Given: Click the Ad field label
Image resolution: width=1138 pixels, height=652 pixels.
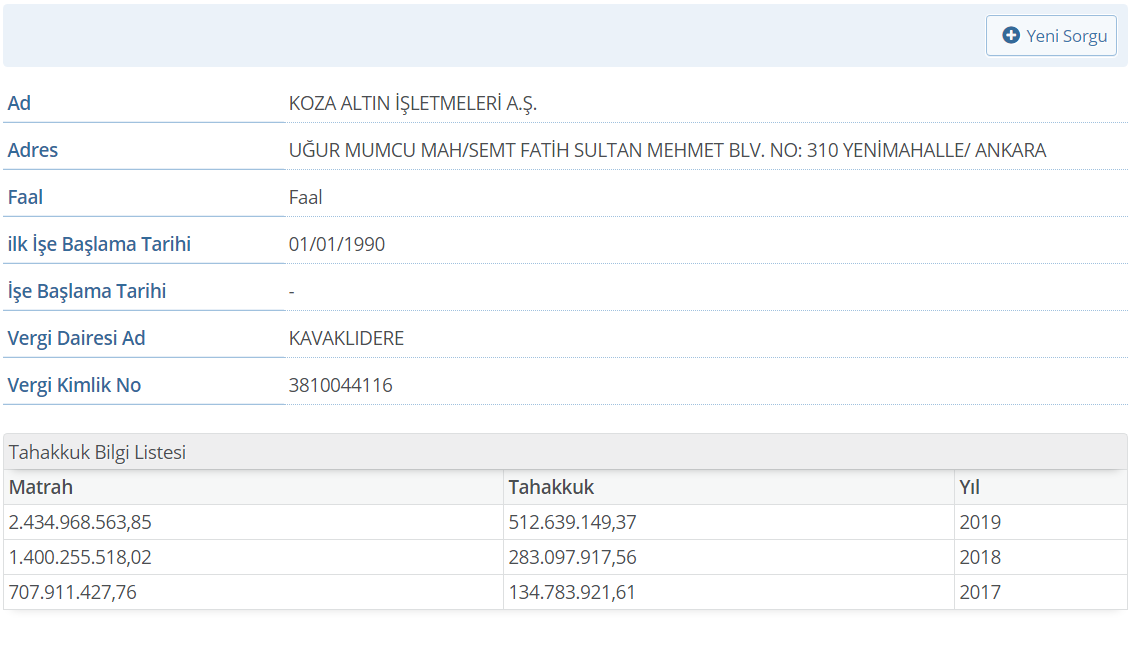Looking at the screenshot, I should (19, 103).
